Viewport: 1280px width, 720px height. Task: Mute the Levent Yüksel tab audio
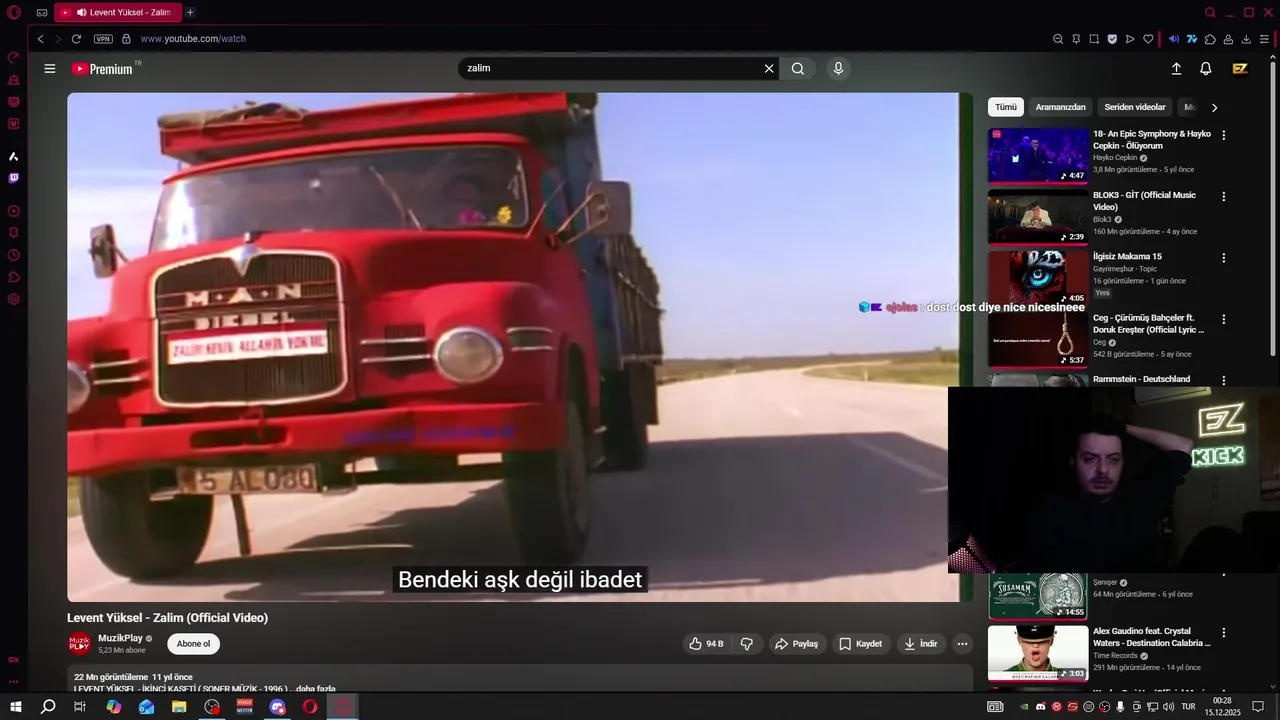[x=81, y=12]
